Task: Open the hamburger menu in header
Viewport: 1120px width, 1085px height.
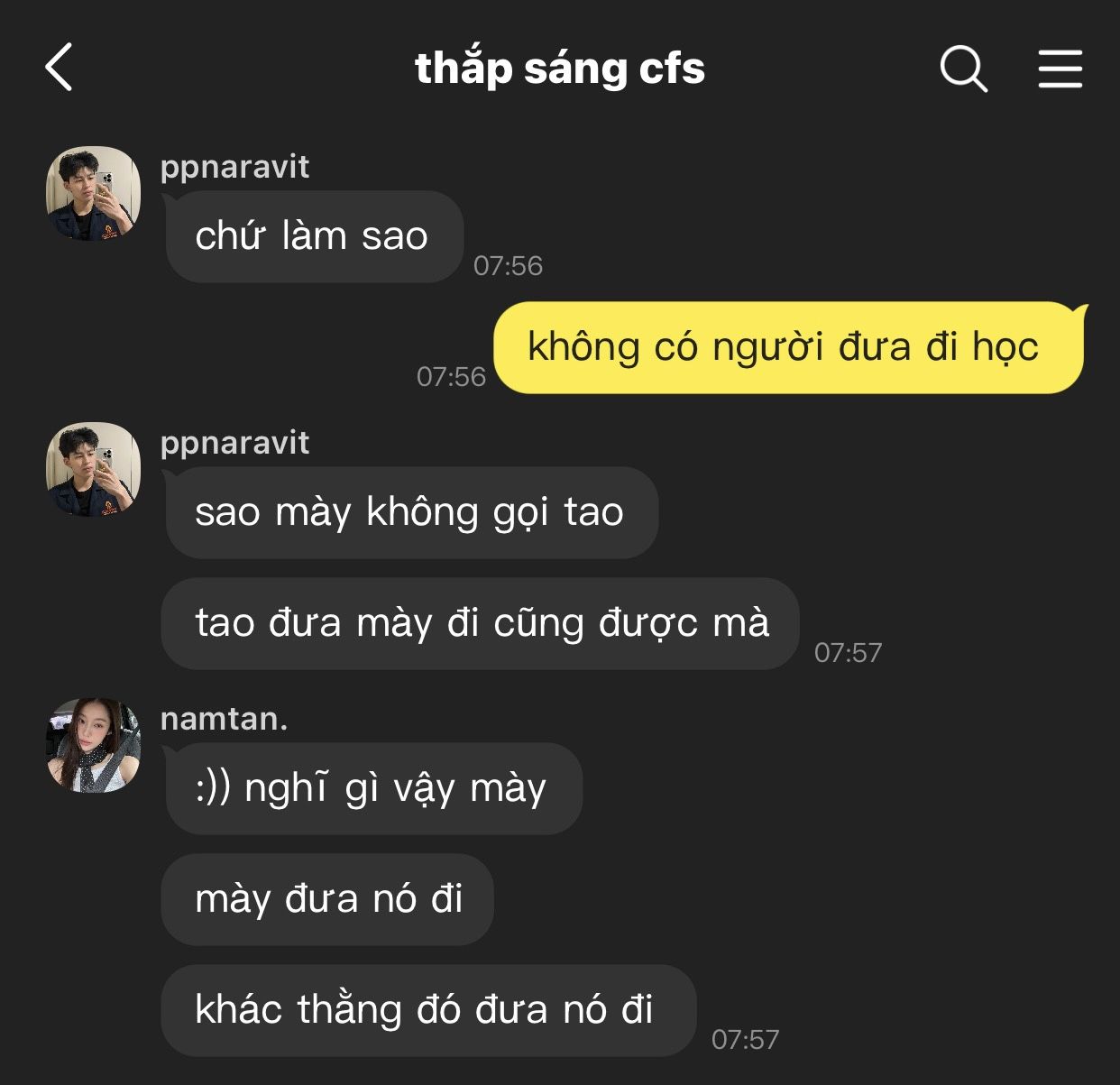Action: [1060, 69]
